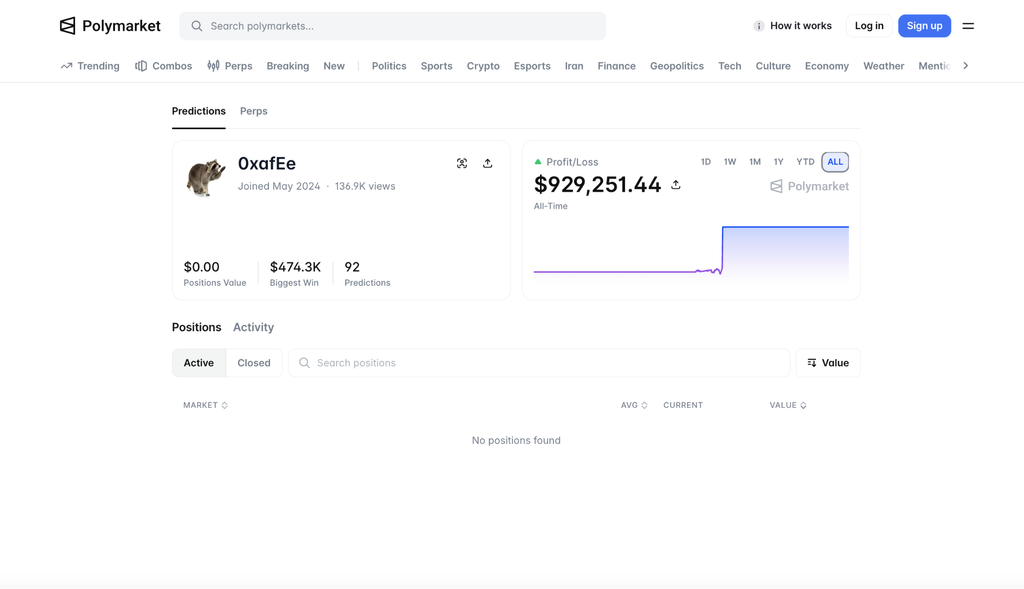Click the $929,251.44 profit amount

click(x=598, y=185)
